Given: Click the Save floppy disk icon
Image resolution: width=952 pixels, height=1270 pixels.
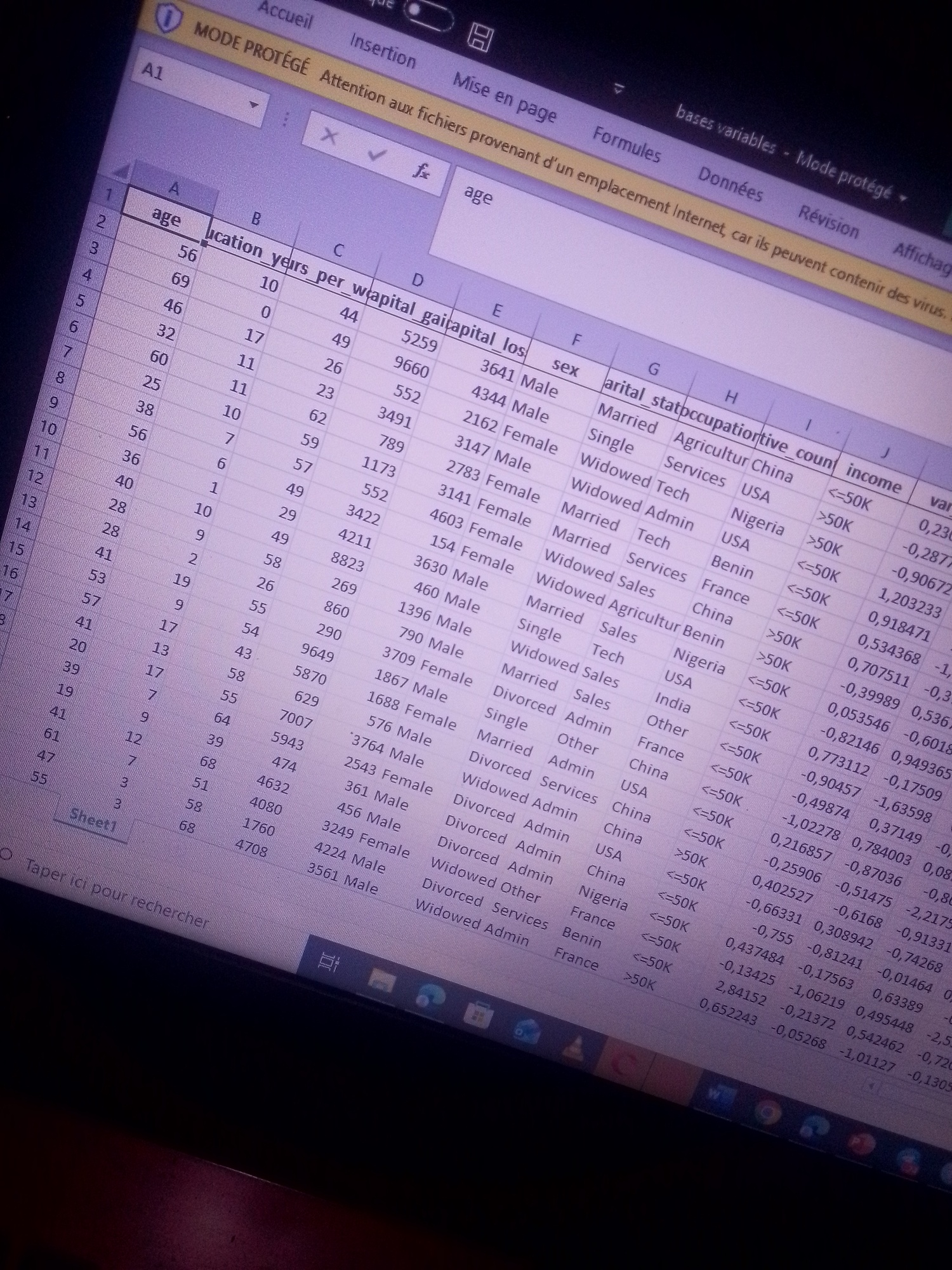Looking at the screenshot, I should coord(480,37).
